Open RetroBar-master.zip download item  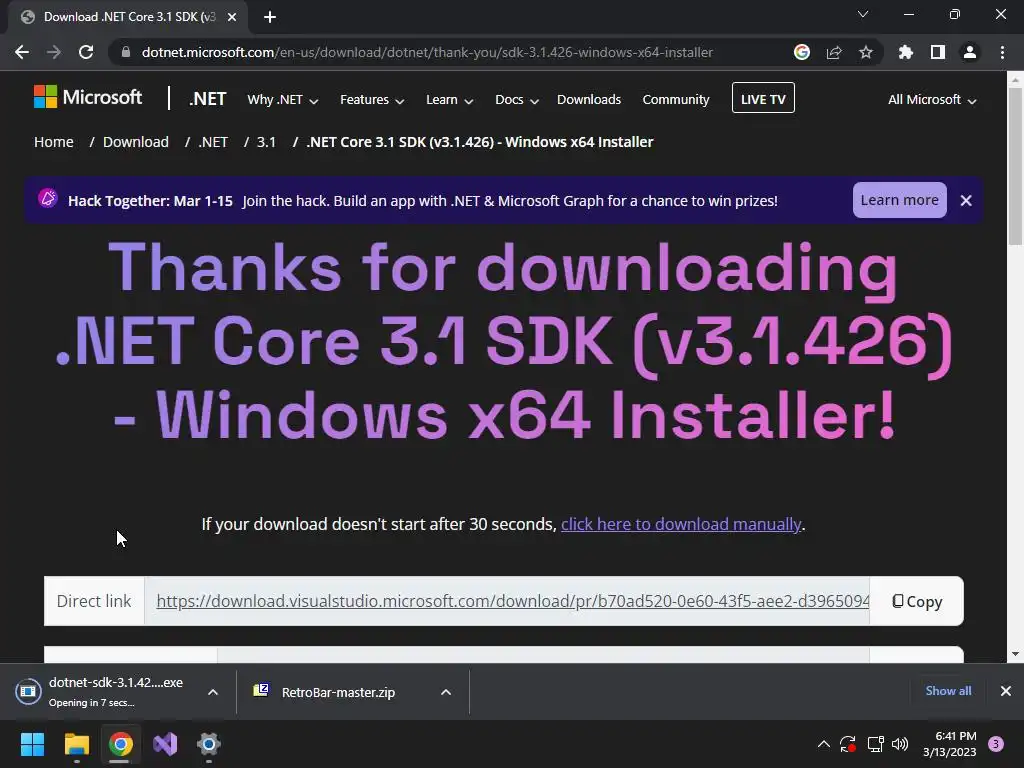coord(325,692)
